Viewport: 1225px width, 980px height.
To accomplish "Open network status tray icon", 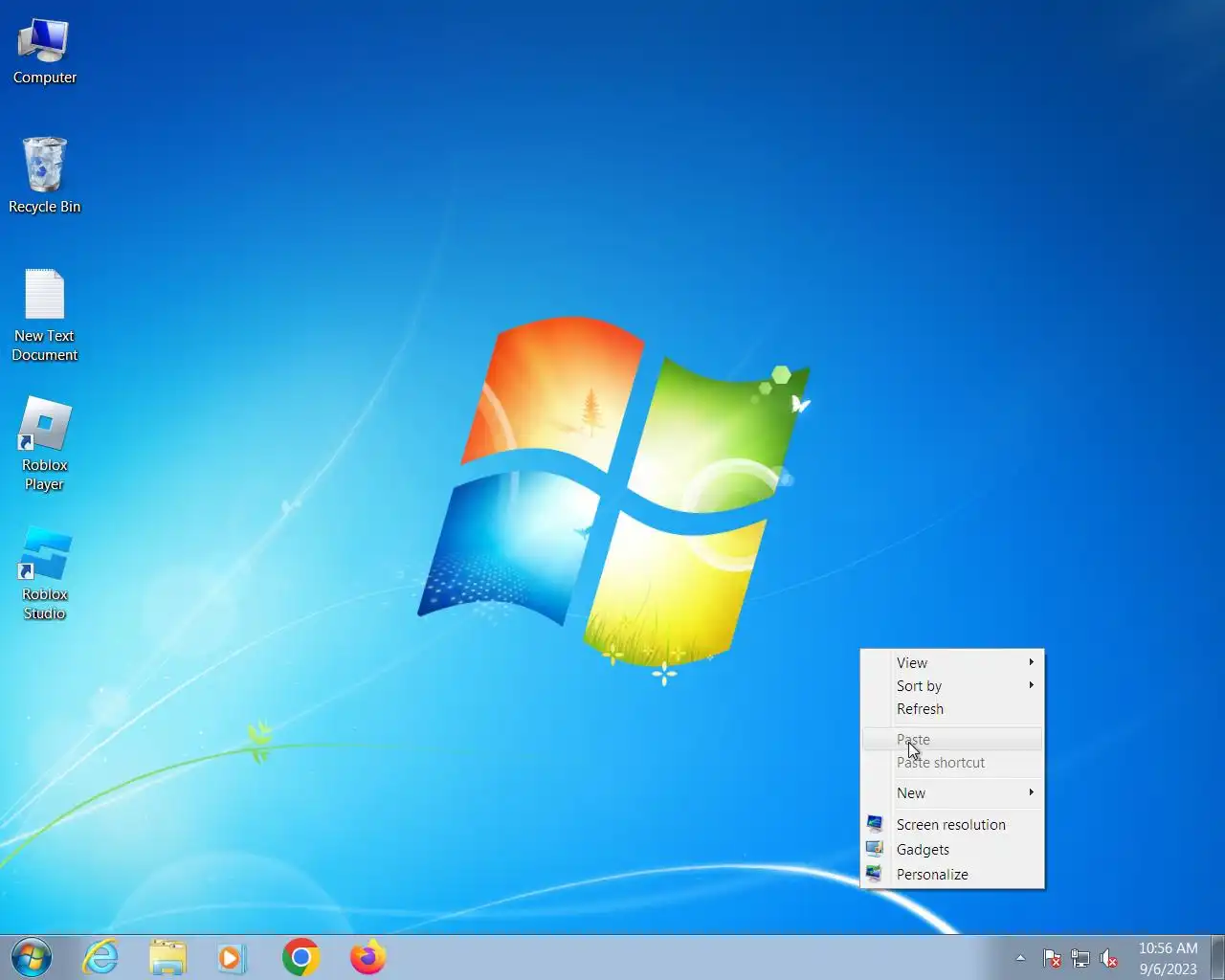I will (x=1080, y=958).
